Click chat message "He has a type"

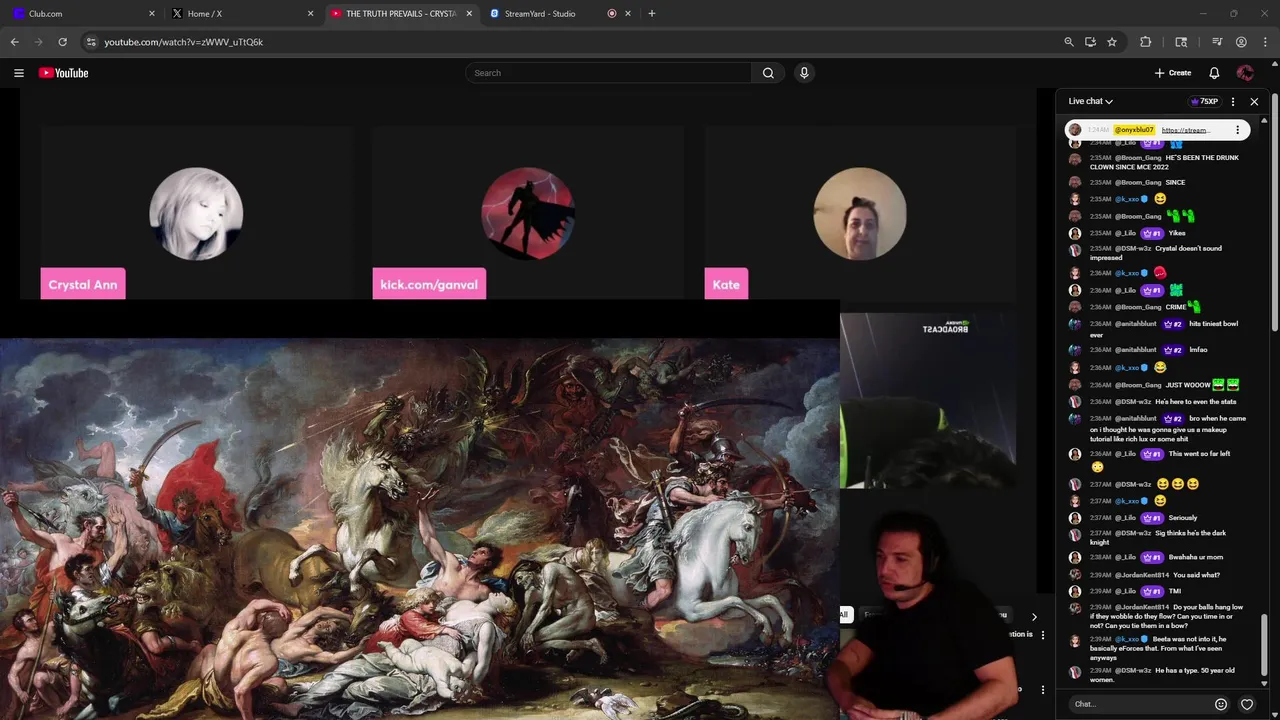pos(1162,675)
